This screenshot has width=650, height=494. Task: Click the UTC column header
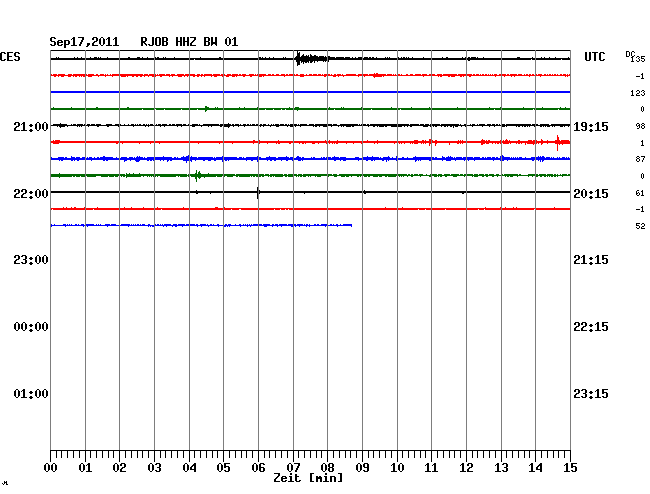click(594, 57)
